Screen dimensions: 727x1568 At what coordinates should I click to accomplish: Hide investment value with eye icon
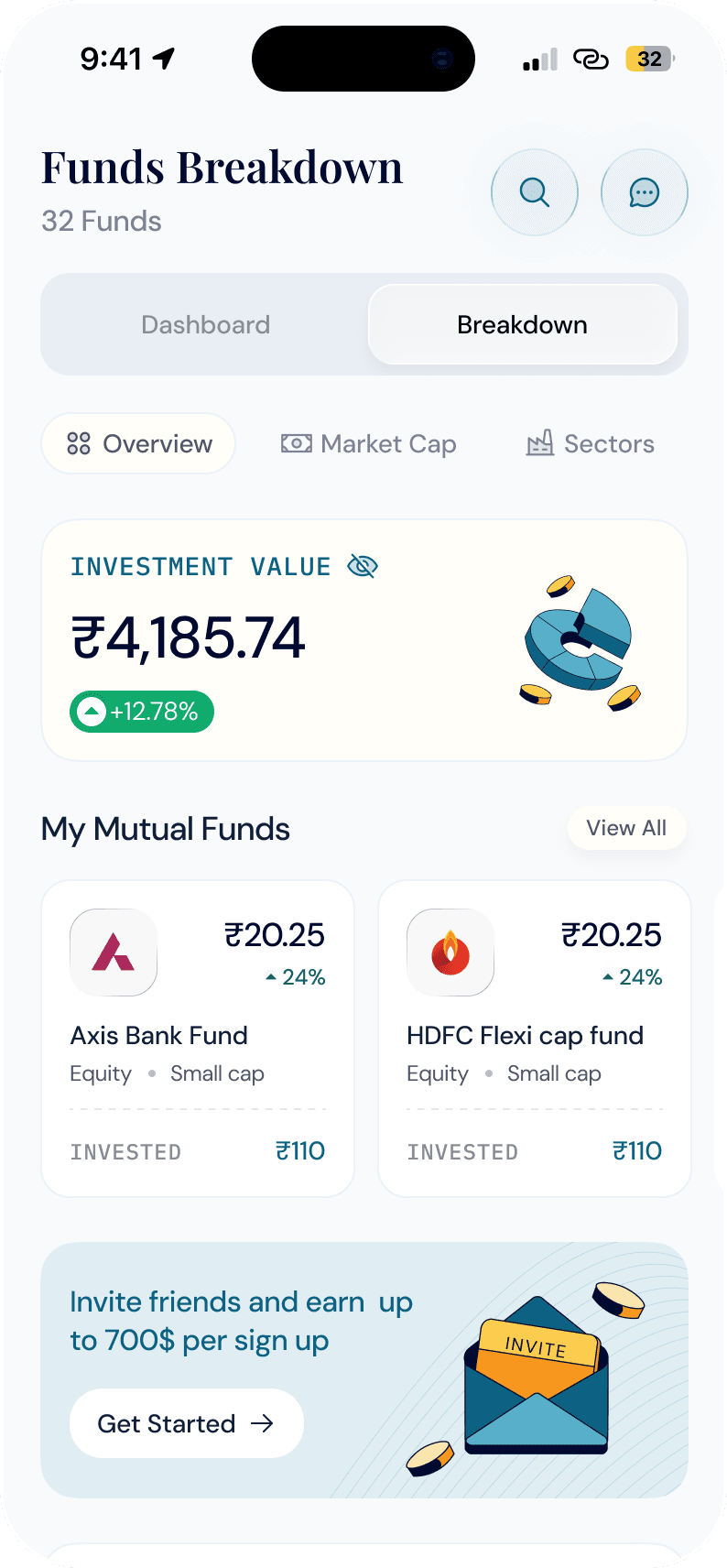coord(363,567)
